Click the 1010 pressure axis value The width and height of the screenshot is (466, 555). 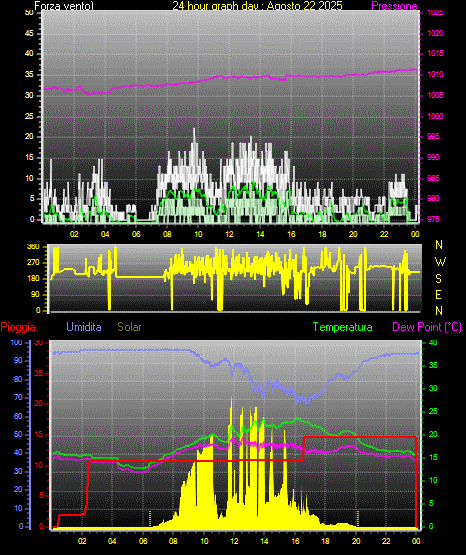(435, 74)
